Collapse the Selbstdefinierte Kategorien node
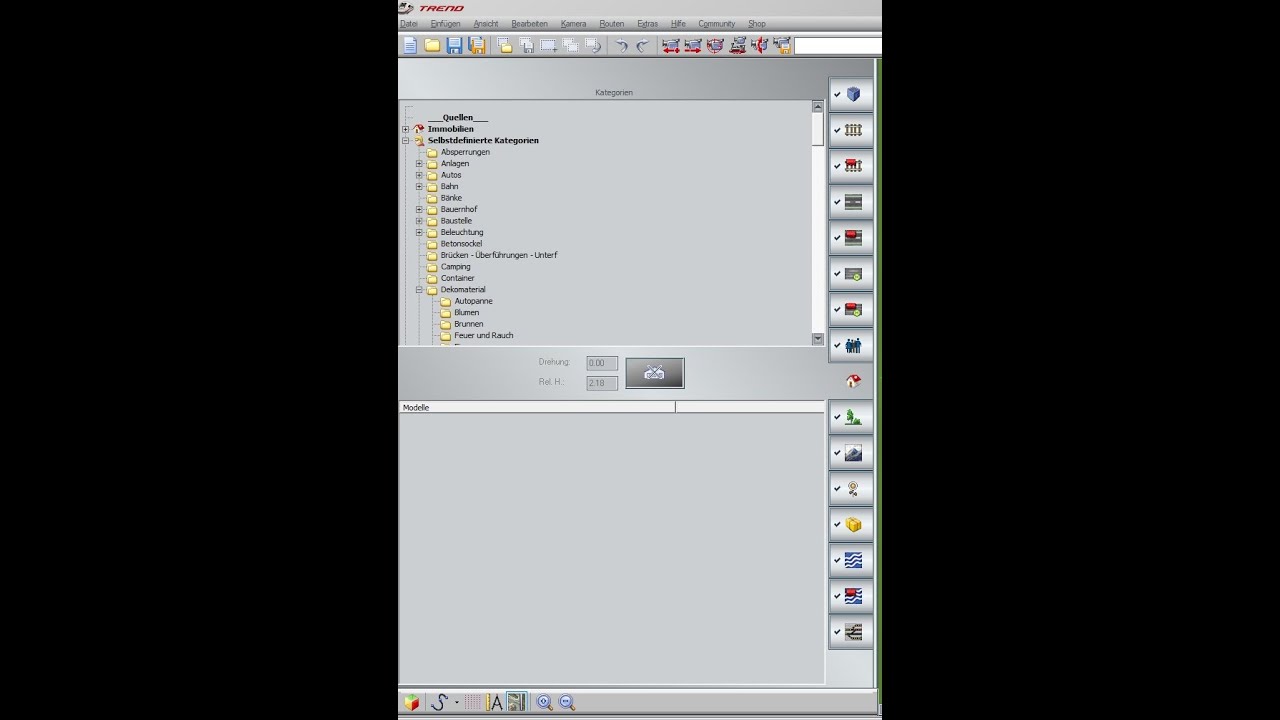Screen dimensions: 1280x720 [406, 141]
